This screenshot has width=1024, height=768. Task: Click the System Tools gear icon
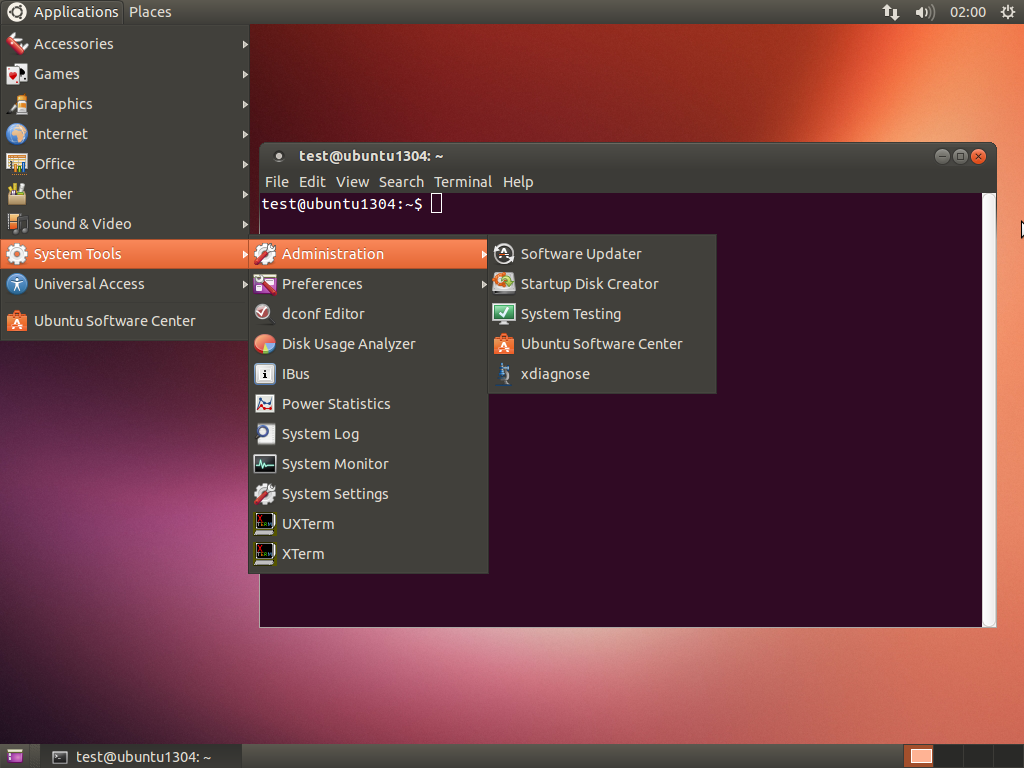(17, 254)
